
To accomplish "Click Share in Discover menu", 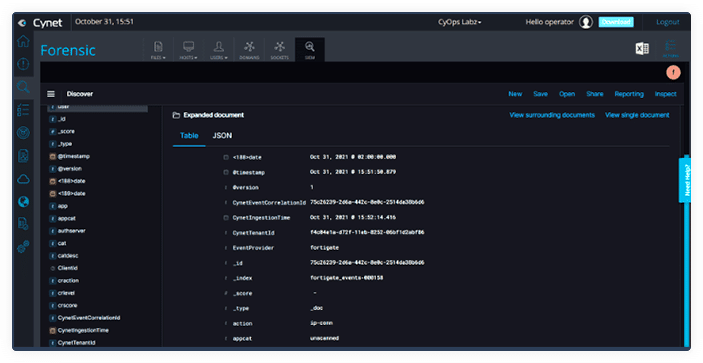I will 595,94.
